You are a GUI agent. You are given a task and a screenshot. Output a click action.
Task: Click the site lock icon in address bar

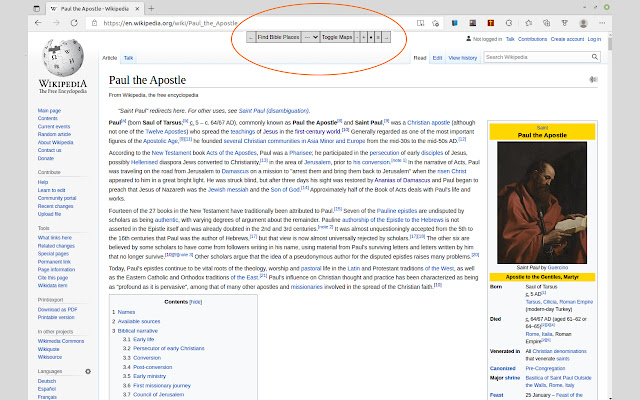coord(95,23)
